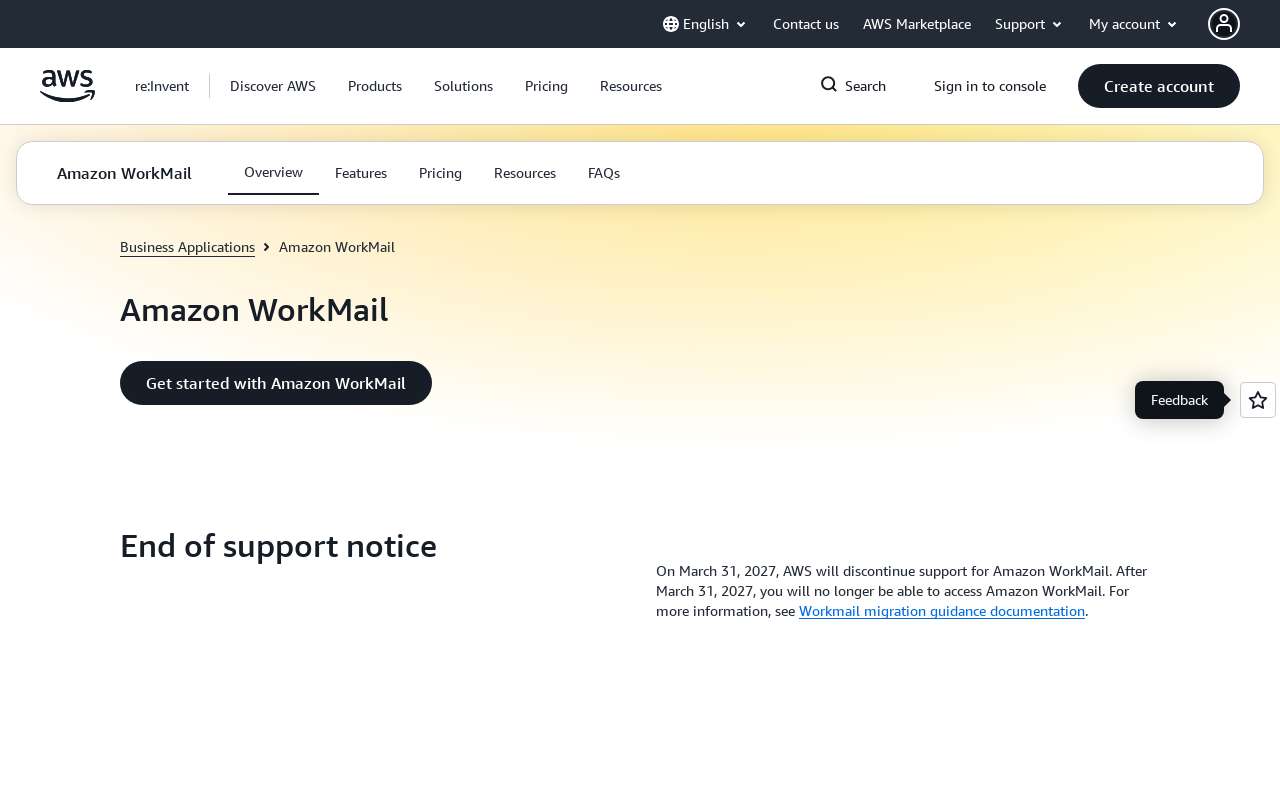Open AWS Marketplace link
This screenshot has width=1280, height=800.
[917, 24]
